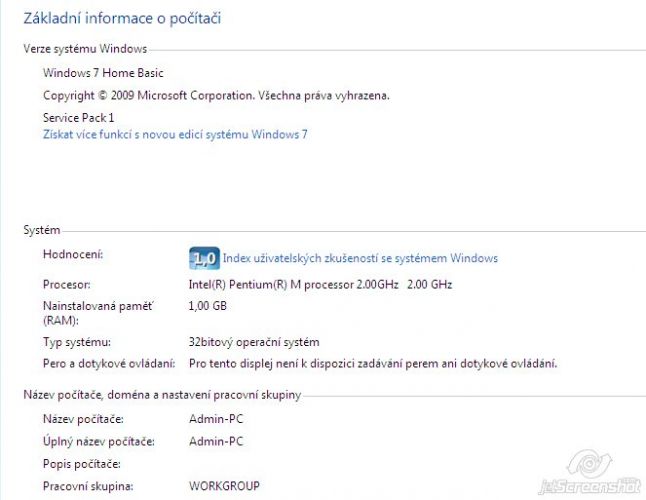Click the Verze systému Windows section header
Screen dimensions: 646x500
coord(85,49)
